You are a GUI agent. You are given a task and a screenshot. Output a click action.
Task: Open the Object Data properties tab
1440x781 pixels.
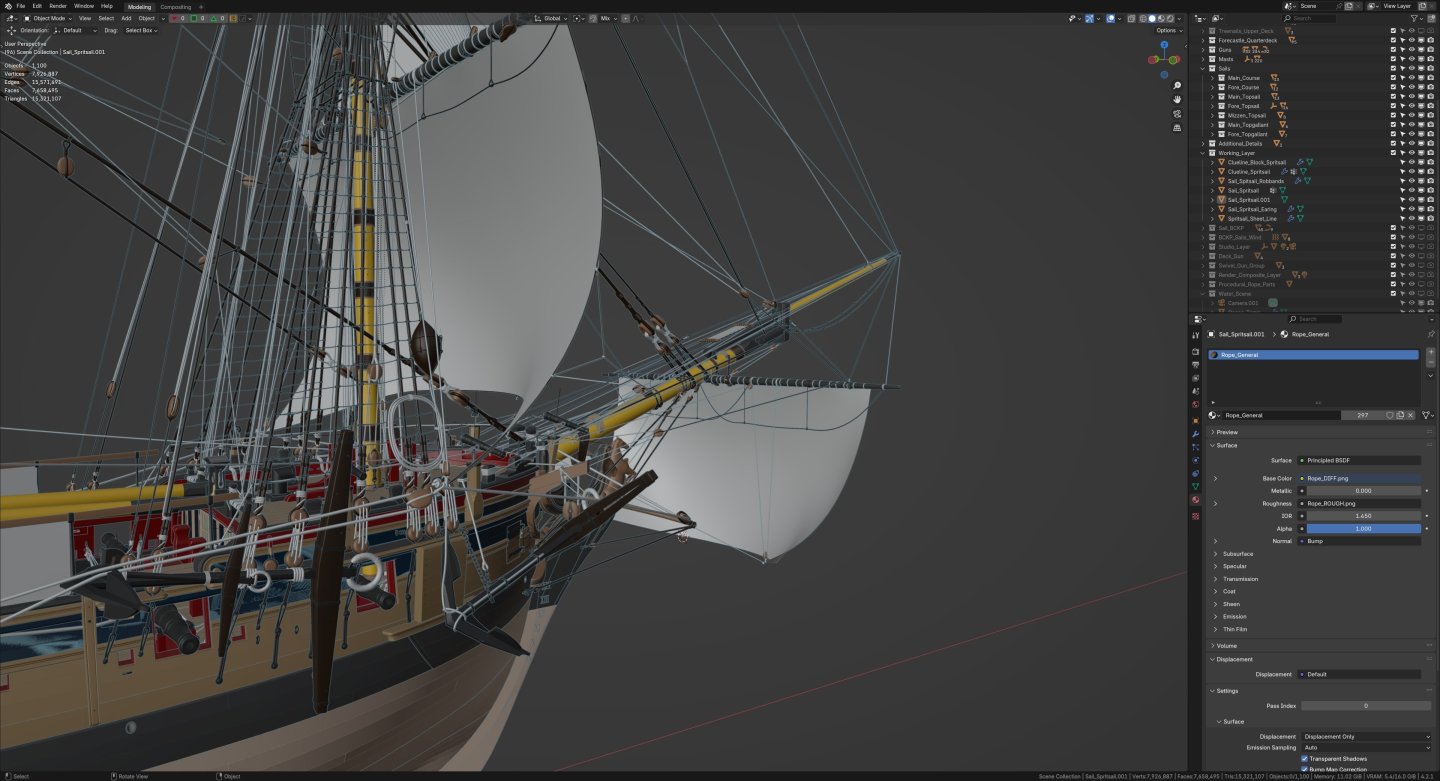click(1195, 486)
